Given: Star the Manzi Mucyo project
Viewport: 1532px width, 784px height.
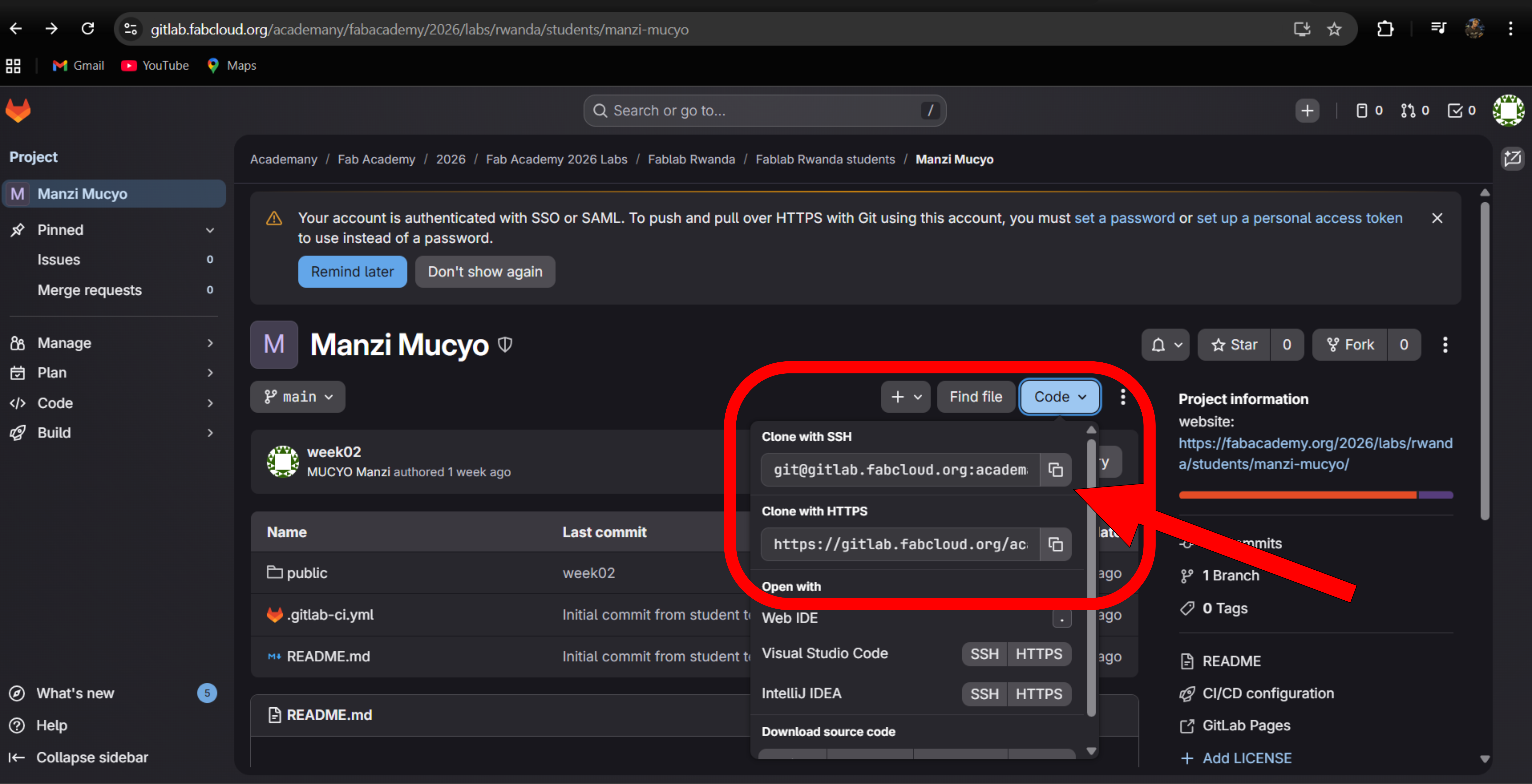Looking at the screenshot, I should coord(1234,345).
